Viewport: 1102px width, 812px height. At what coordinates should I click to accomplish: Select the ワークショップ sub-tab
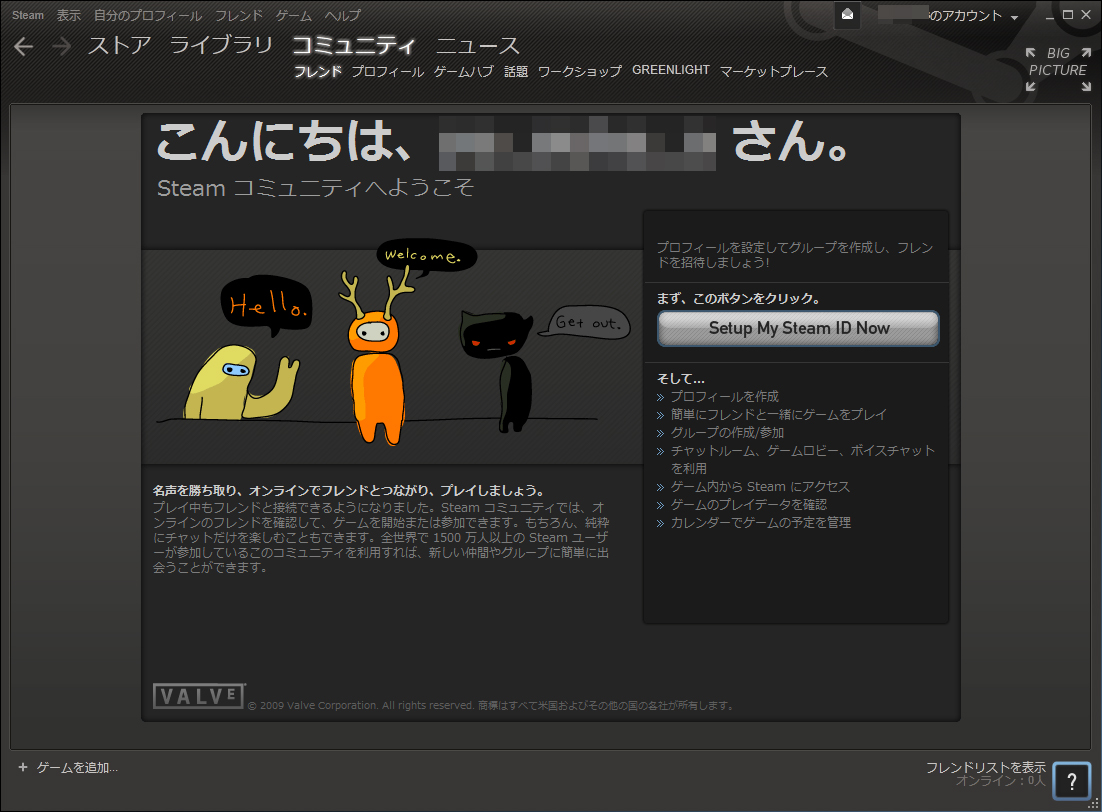pyautogui.click(x=579, y=71)
